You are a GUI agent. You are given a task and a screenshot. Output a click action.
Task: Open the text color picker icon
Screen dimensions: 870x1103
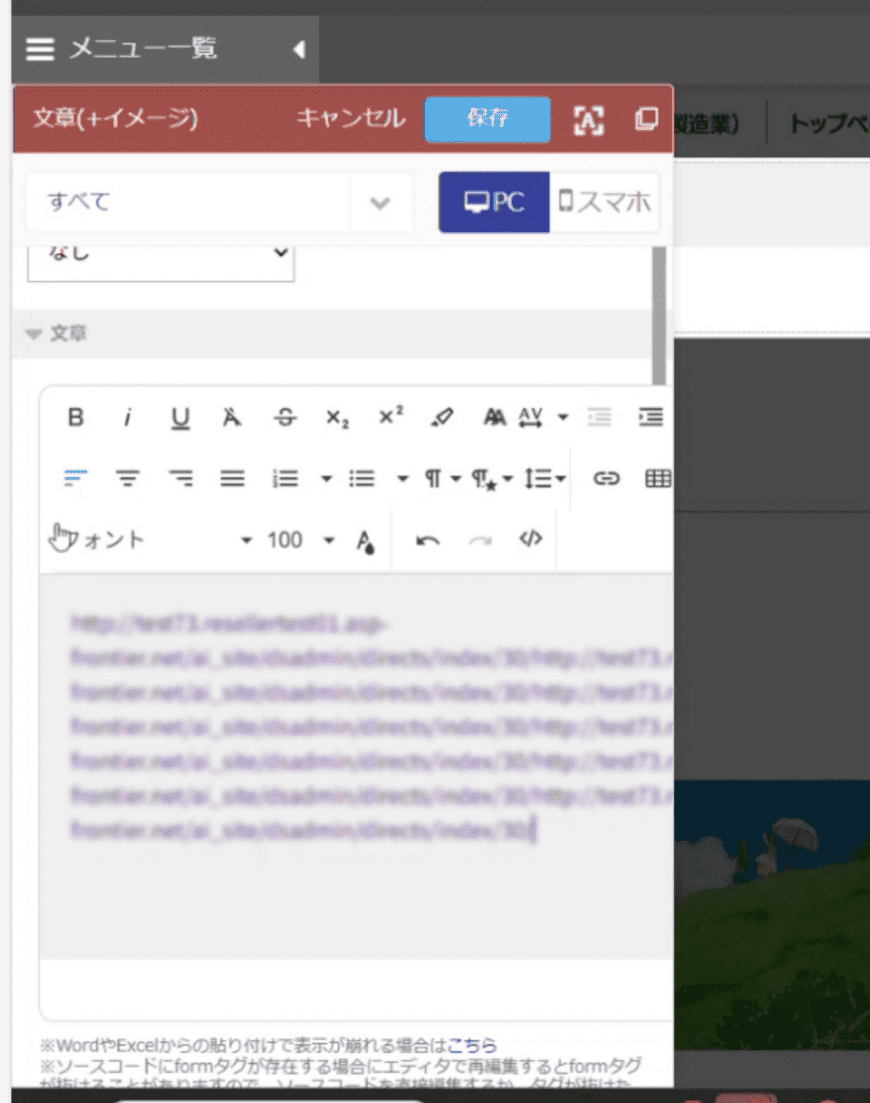(x=366, y=541)
